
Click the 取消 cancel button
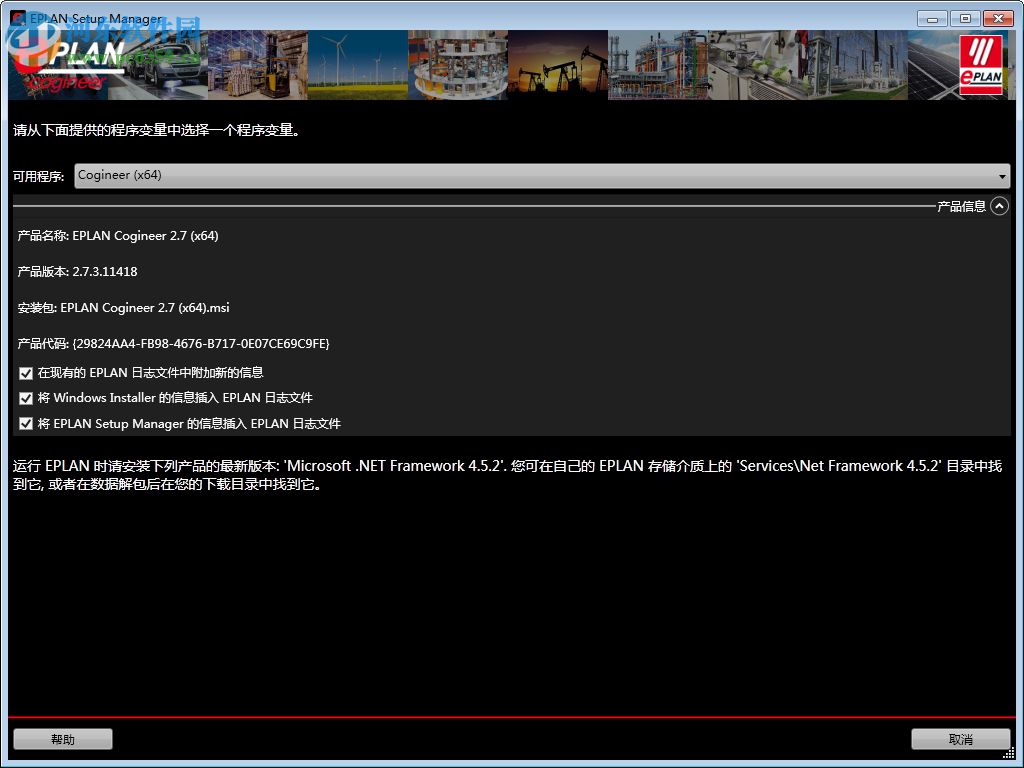[x=960, y=739]
